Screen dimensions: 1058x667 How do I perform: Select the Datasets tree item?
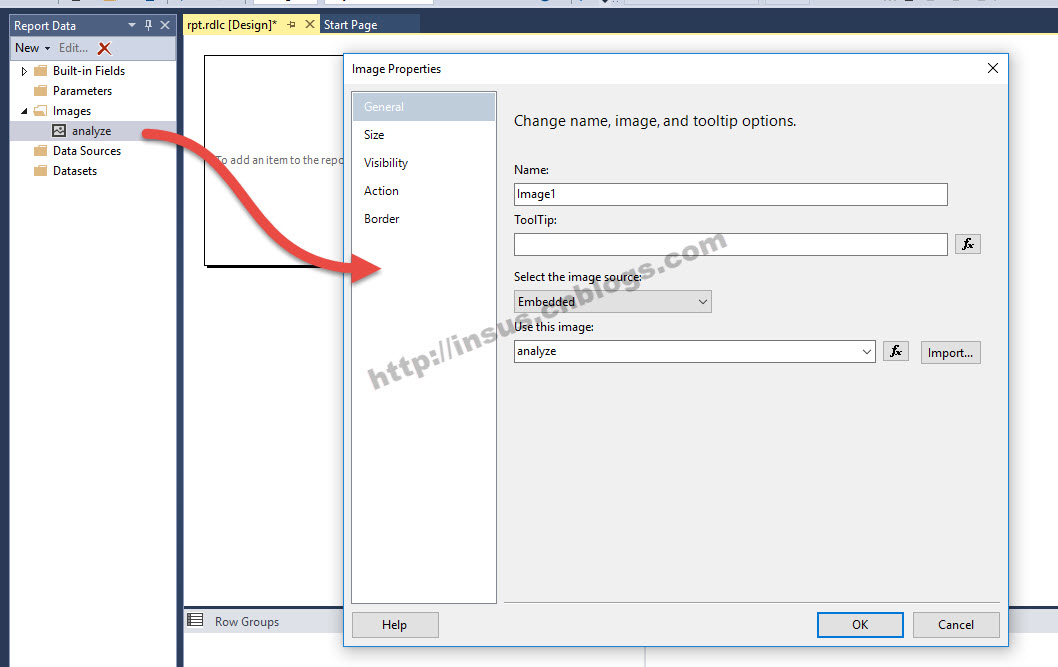point(75,171)
